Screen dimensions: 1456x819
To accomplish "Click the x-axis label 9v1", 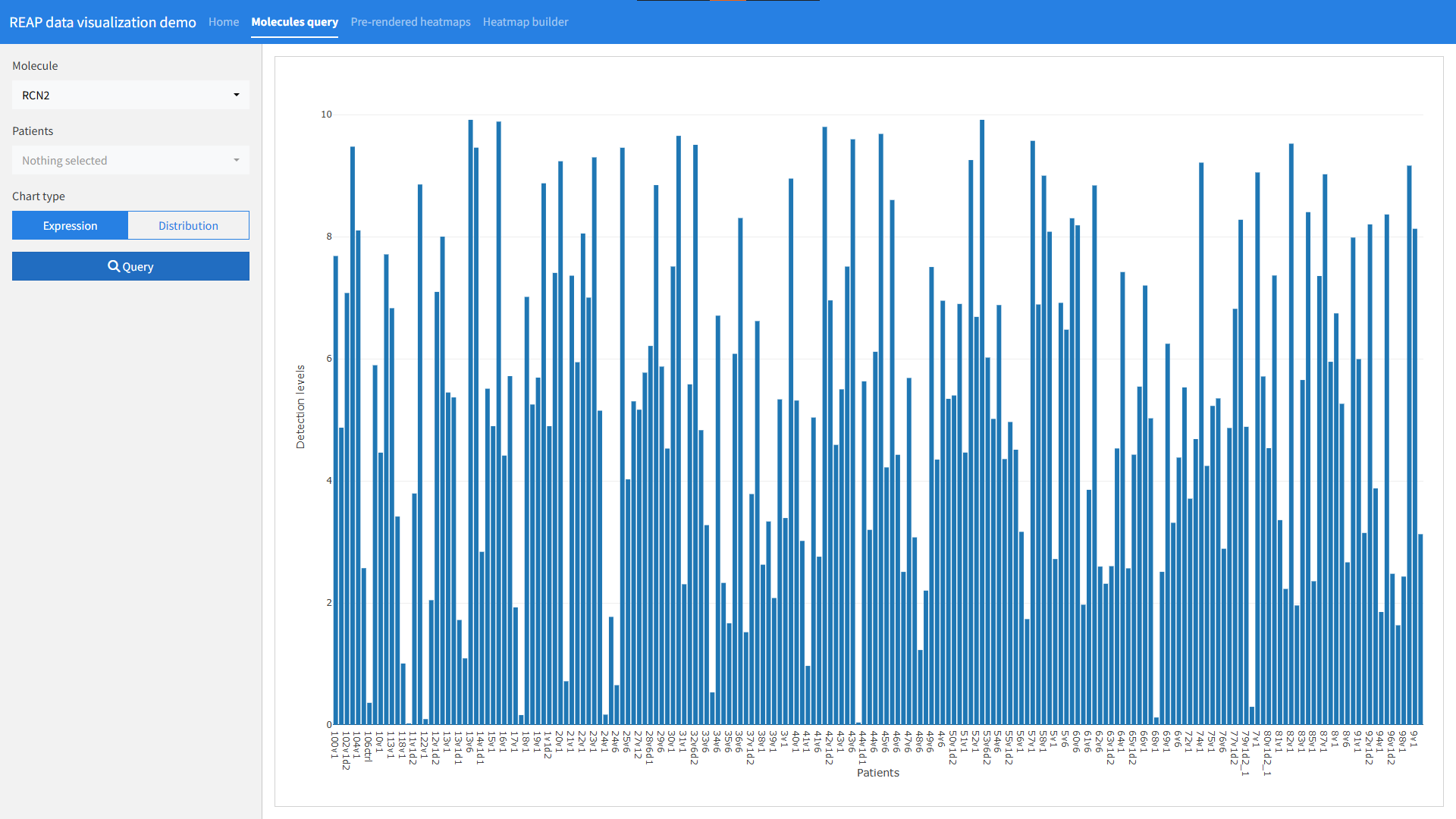I will [1414, 739].
